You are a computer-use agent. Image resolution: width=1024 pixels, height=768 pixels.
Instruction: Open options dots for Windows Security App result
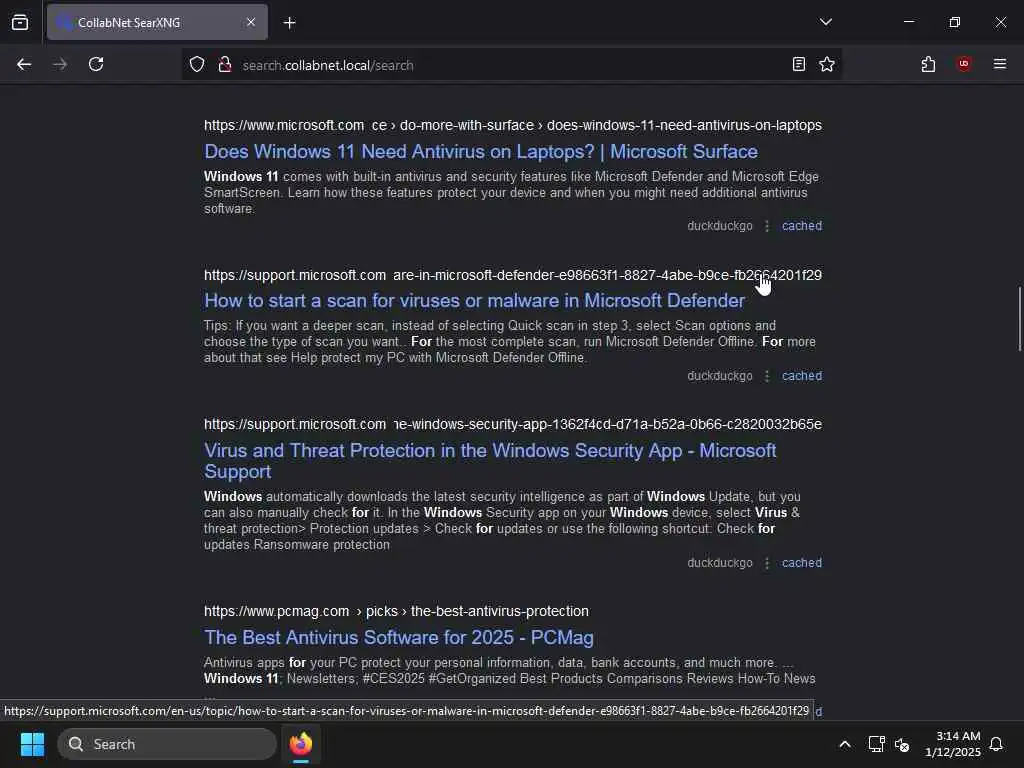(x=767, y=563)
